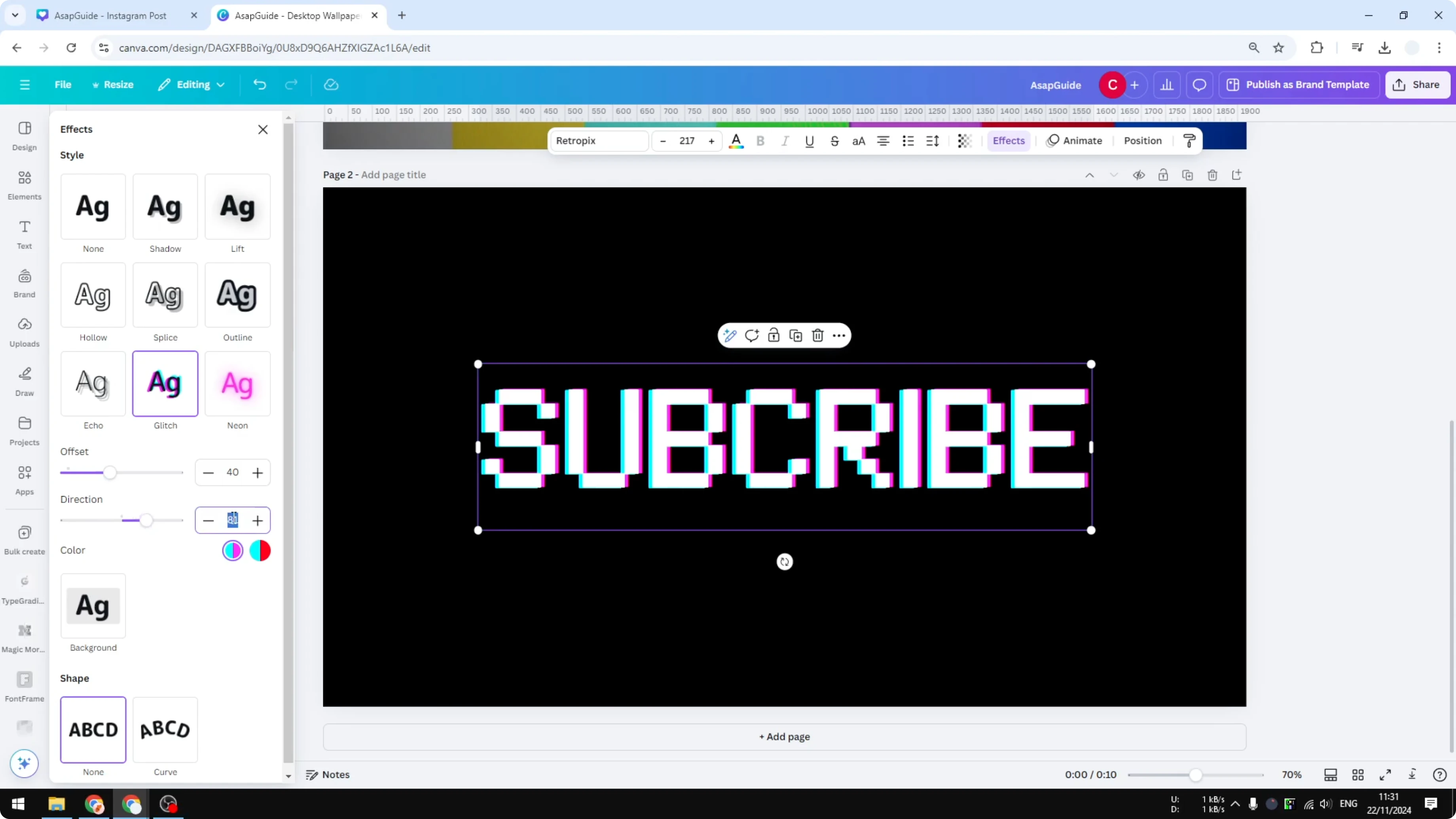Add a comment on the selected text
The height and width of the screenshot is (819, 1456).
point(752,335)
